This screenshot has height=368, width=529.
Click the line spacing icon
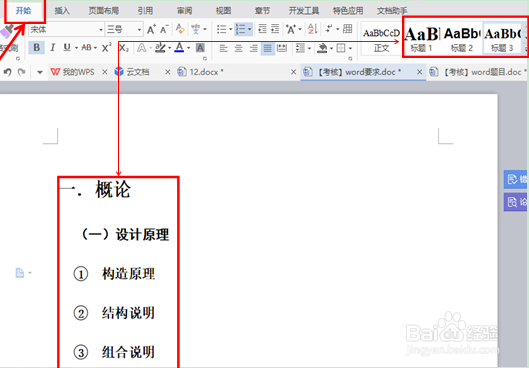pyautogui.click(x=300, y=48)
